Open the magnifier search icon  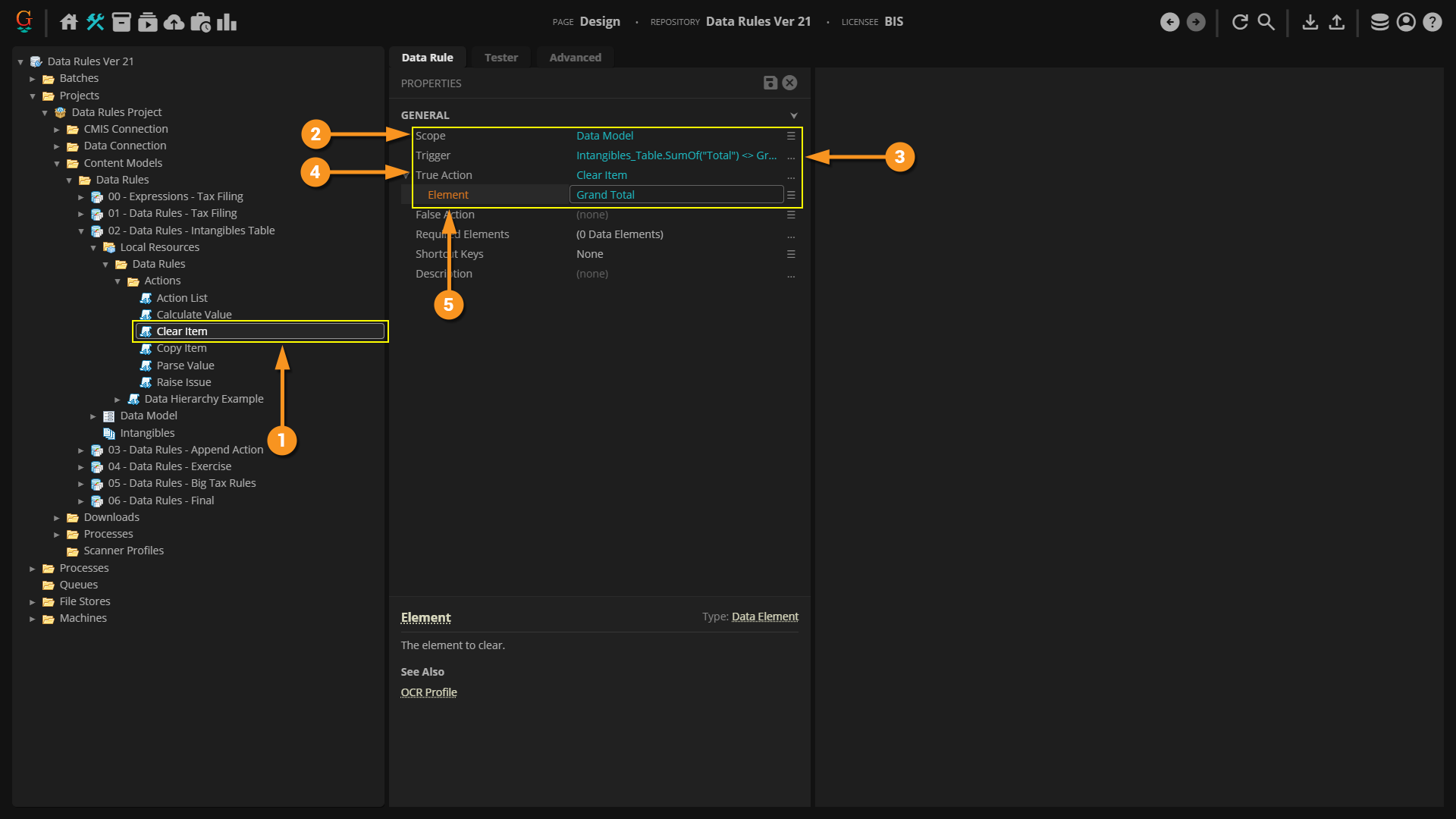[x=1266, y=22]
